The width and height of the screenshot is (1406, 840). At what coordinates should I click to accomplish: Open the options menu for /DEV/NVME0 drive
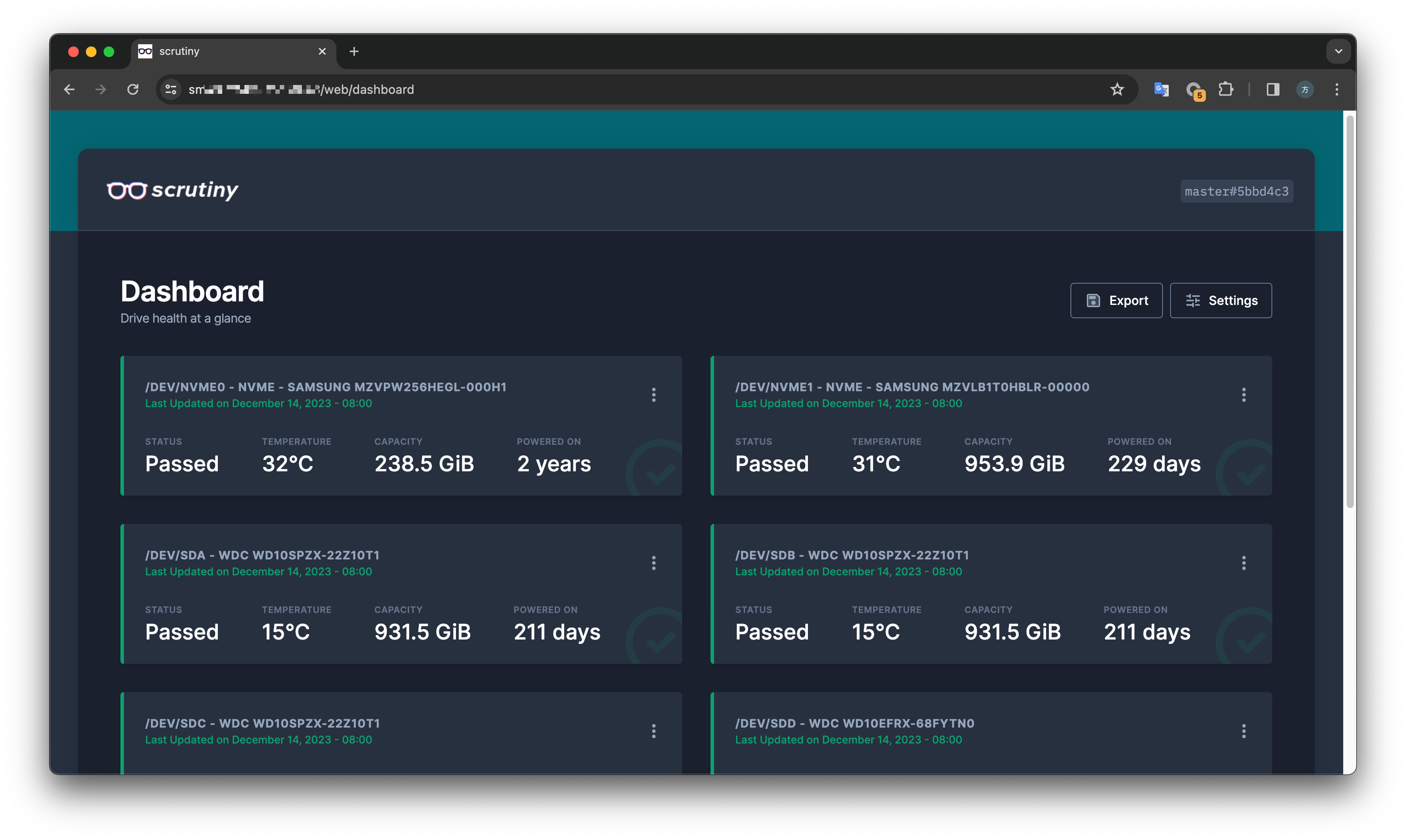point(654,394)
